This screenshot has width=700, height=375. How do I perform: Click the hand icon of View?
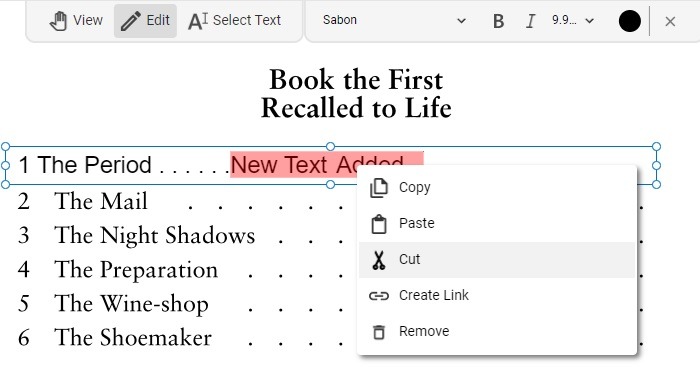58,21
